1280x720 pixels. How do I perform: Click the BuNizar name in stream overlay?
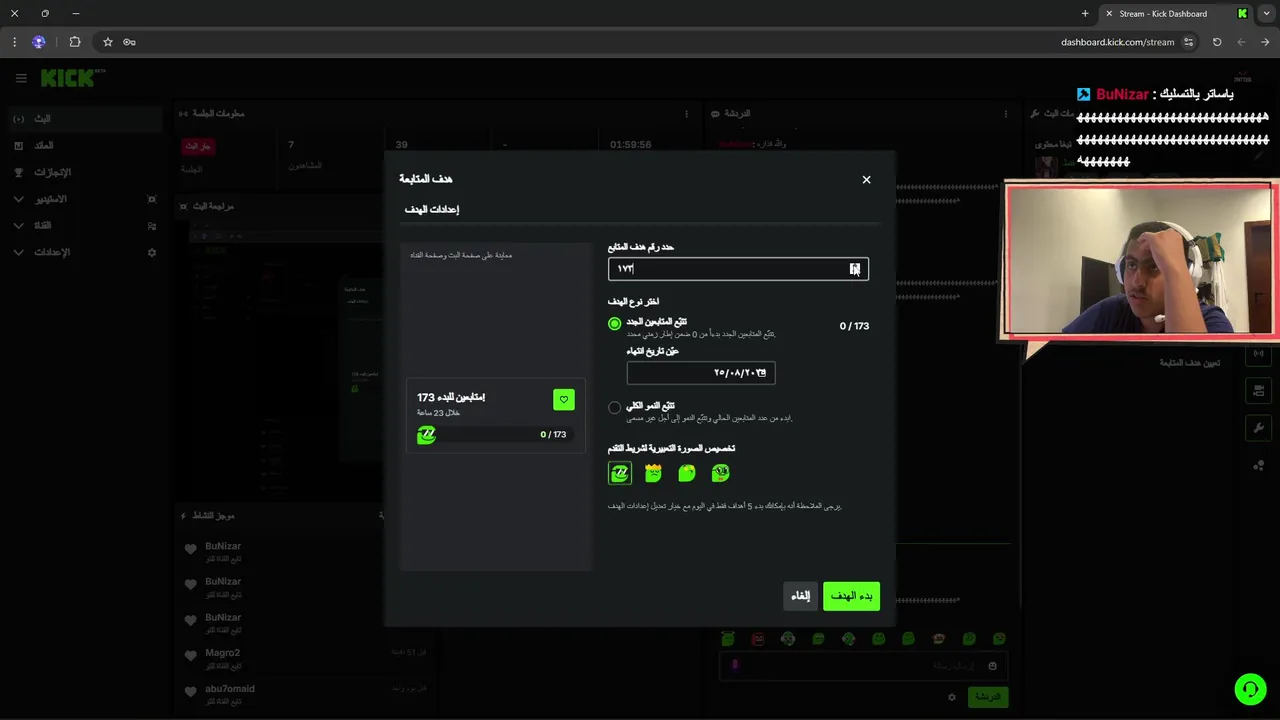tap(1122, 94)
